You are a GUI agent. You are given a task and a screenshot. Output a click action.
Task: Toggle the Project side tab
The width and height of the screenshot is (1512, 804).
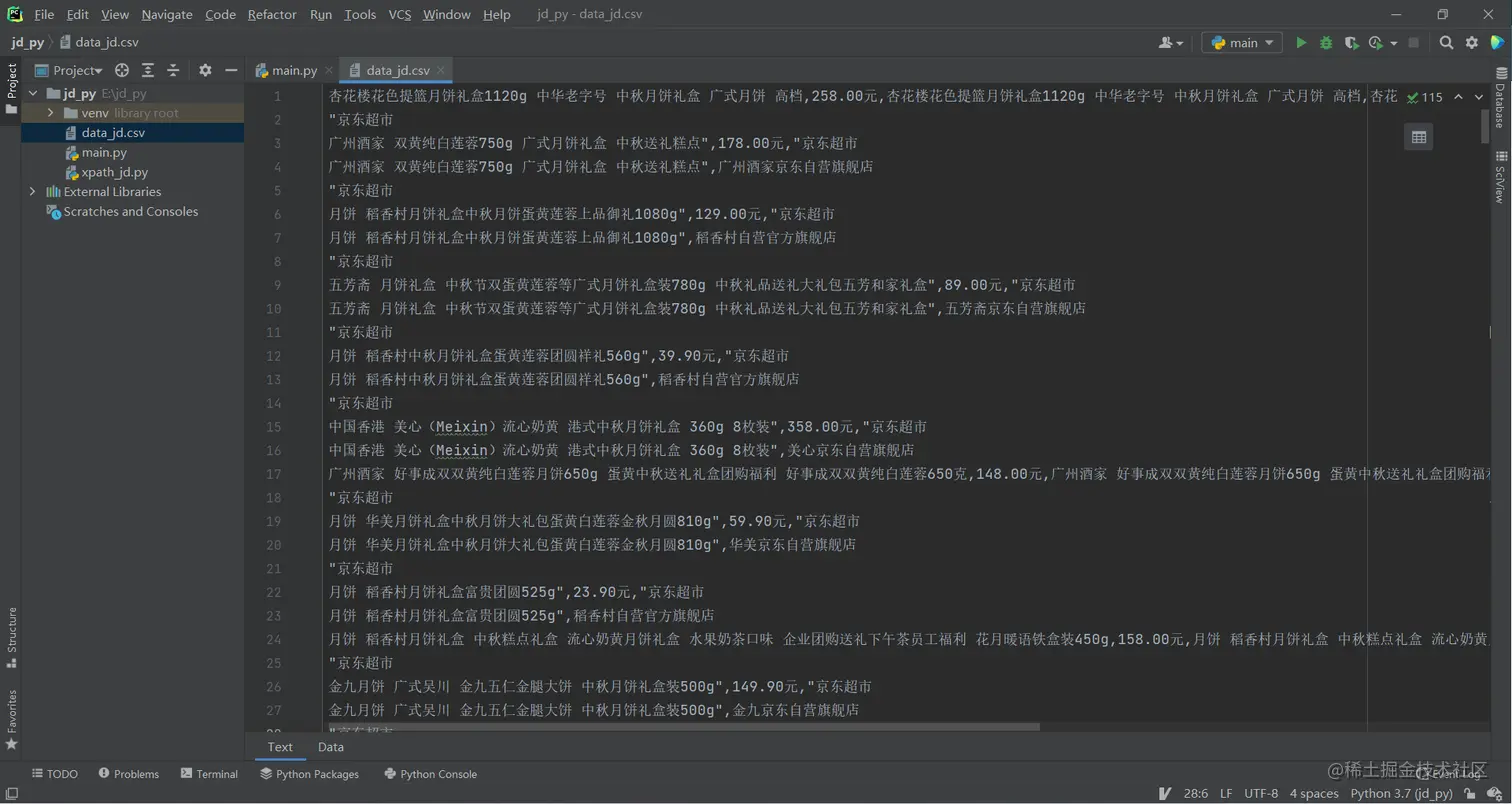point(11,88)
